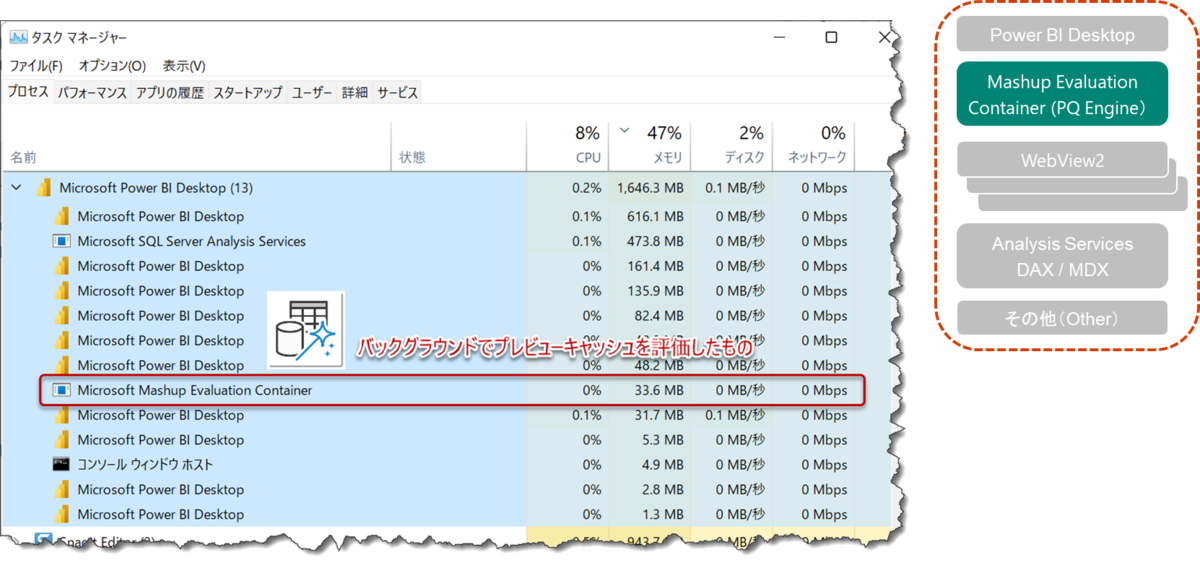
Task: Select the プロセス tab
Action: pos(28,92)
